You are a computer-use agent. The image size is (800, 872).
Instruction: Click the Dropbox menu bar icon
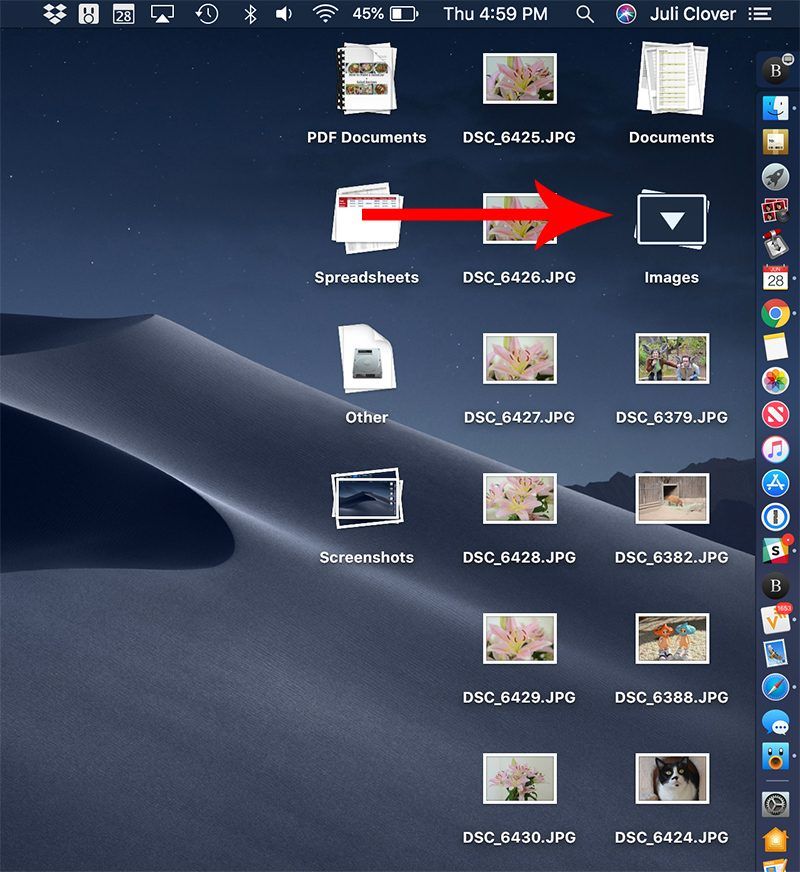click(55, 14)
